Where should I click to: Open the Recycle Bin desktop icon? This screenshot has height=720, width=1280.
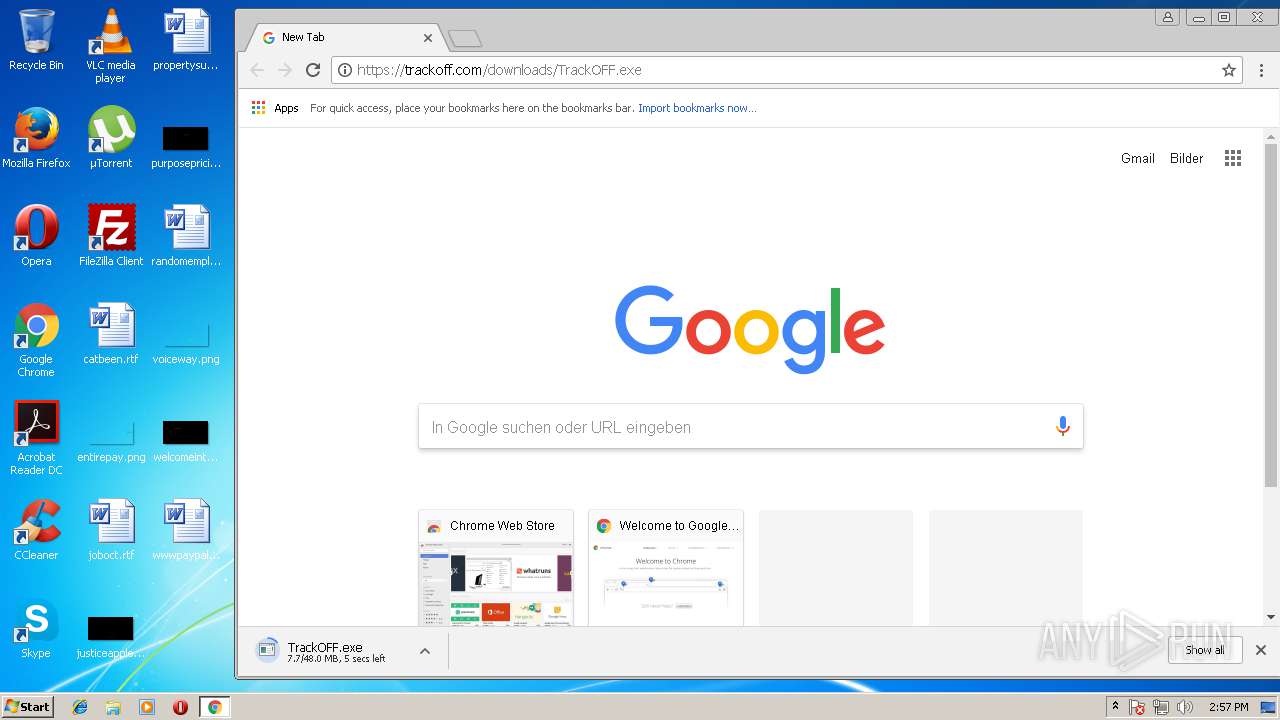point(36,40)
